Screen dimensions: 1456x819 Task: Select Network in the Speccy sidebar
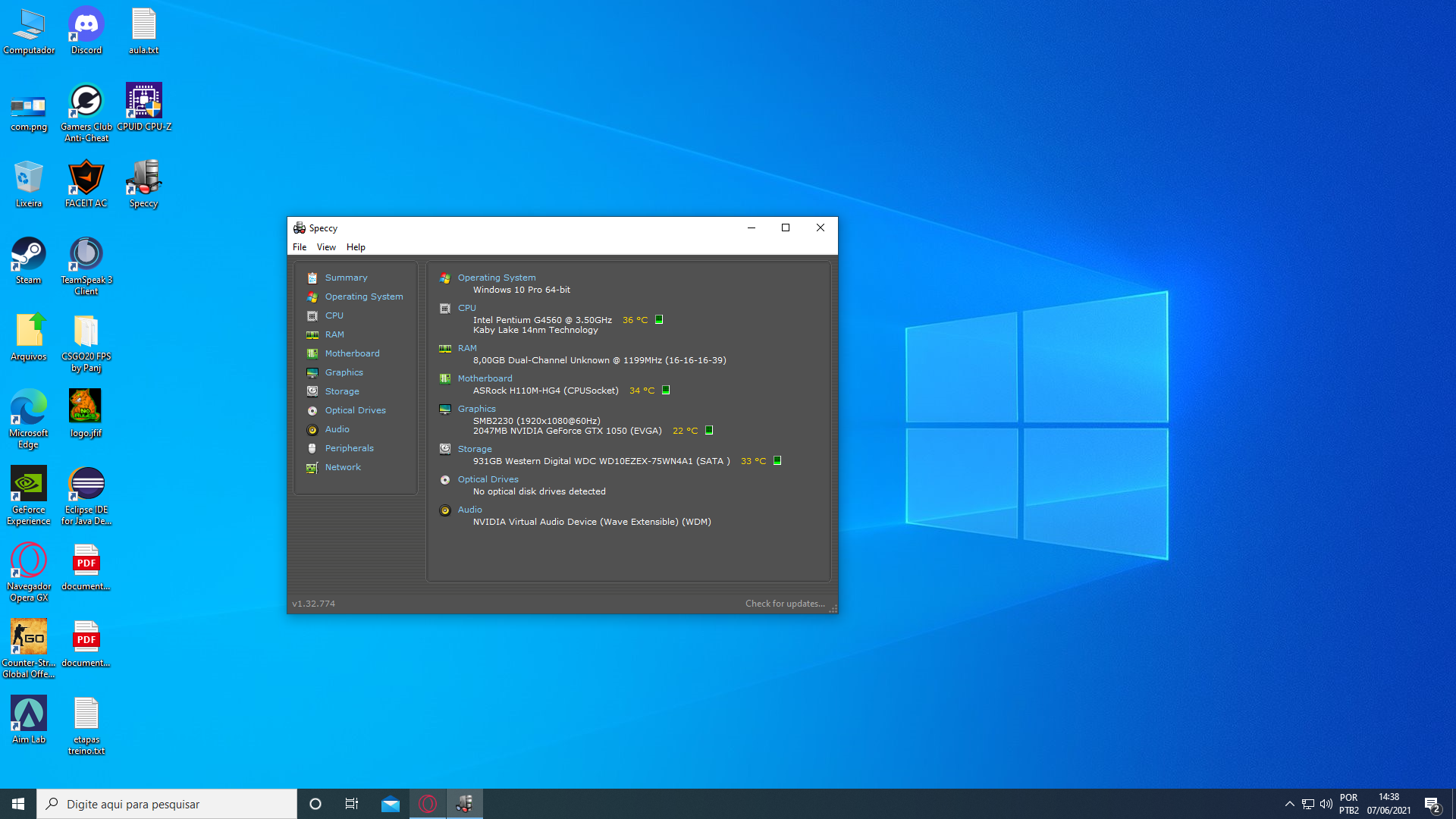[x=343, y=467]
